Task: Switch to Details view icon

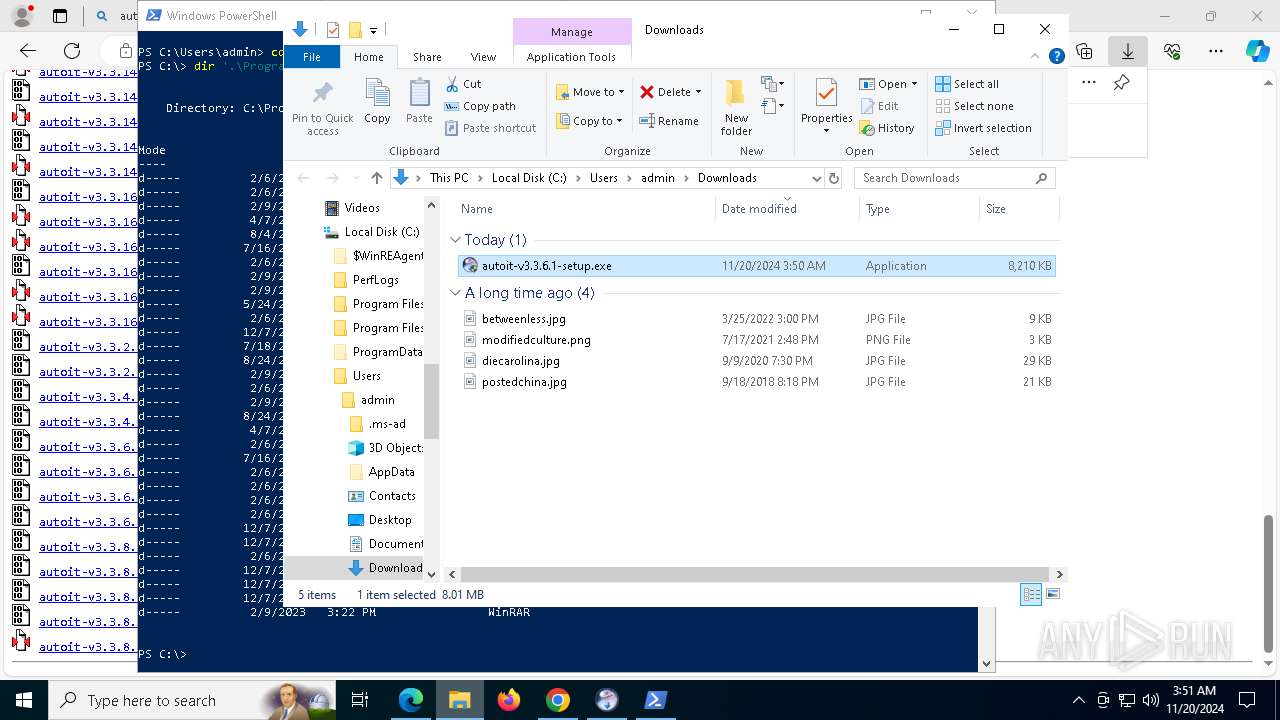Action: tap(1031, 594)
